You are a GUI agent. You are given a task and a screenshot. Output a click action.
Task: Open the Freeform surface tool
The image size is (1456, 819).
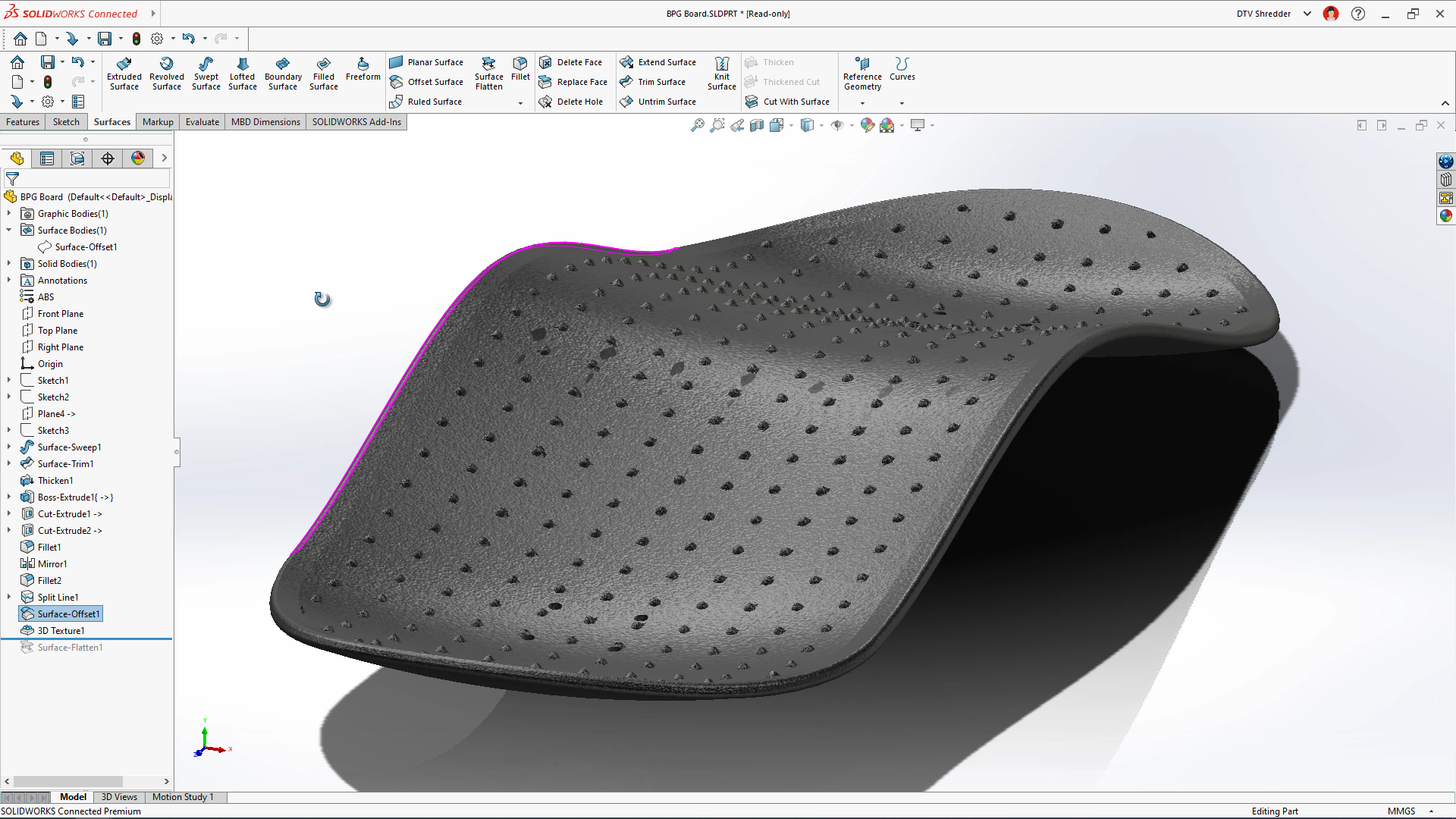pos(362,74)
